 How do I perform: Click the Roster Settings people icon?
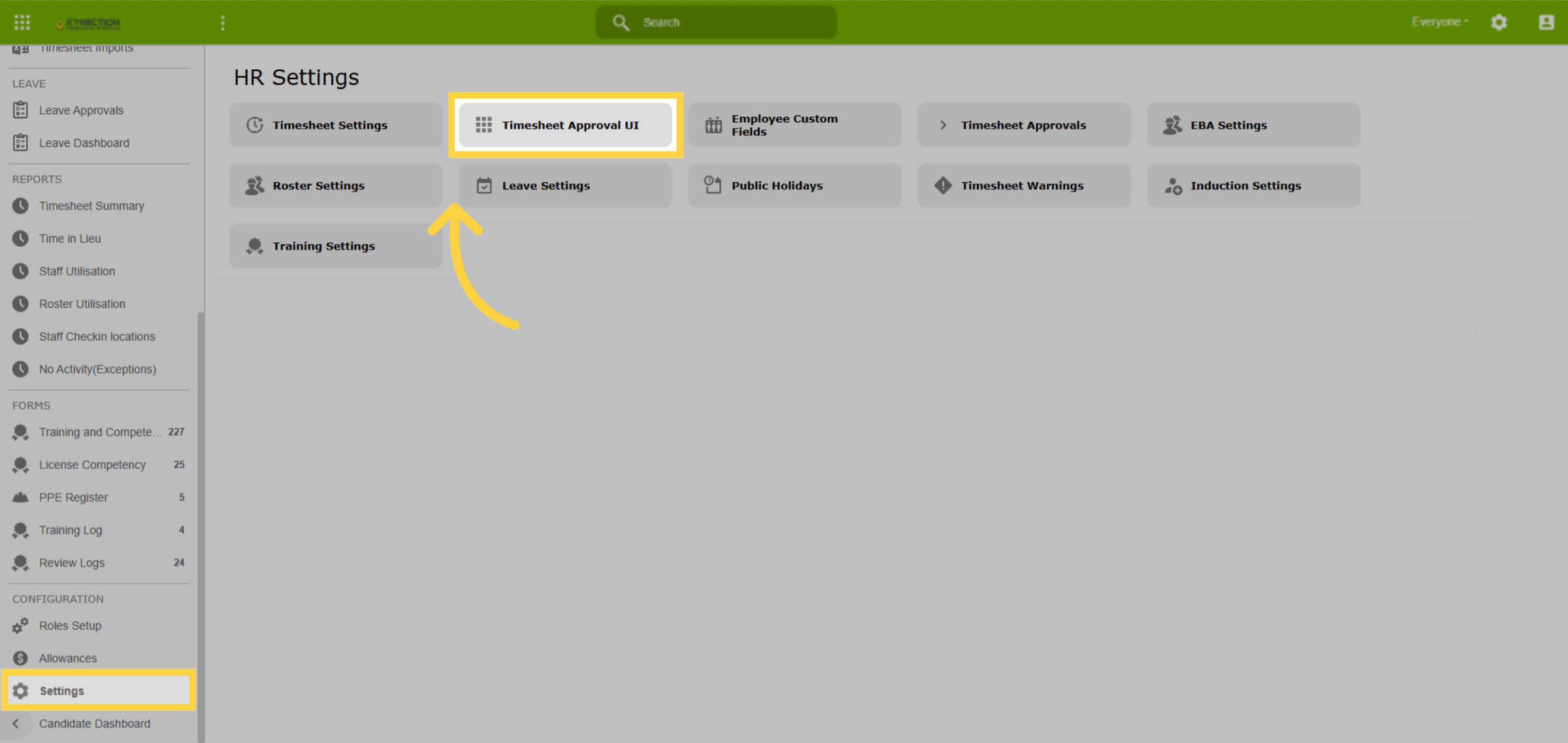[255, 185]
